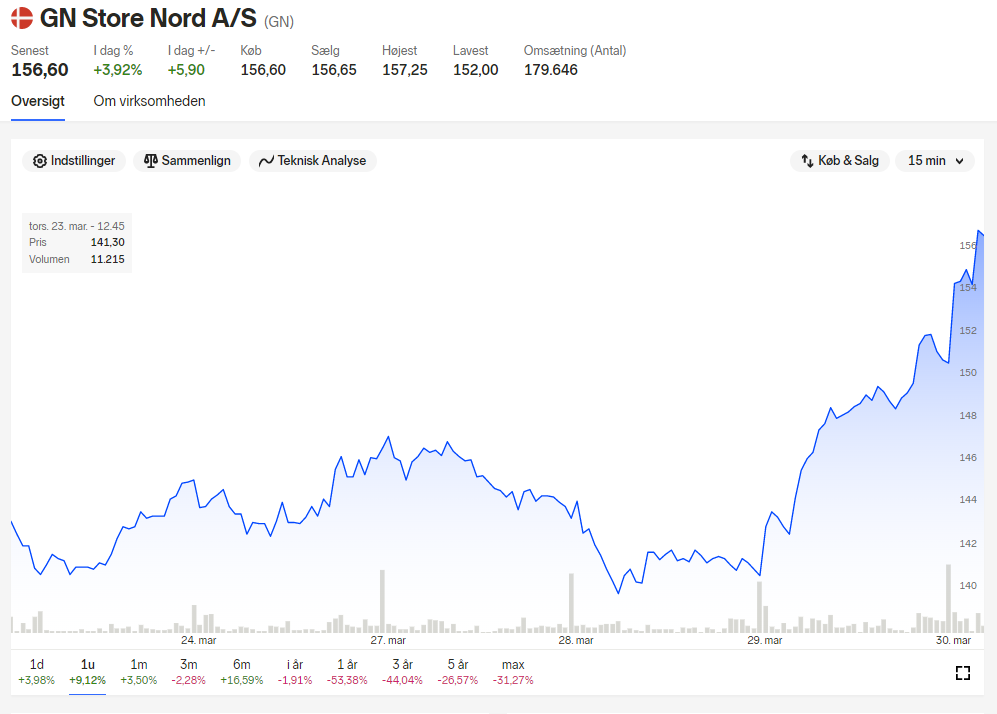
Task: Select the Oversigt tab
Action: 38,101
